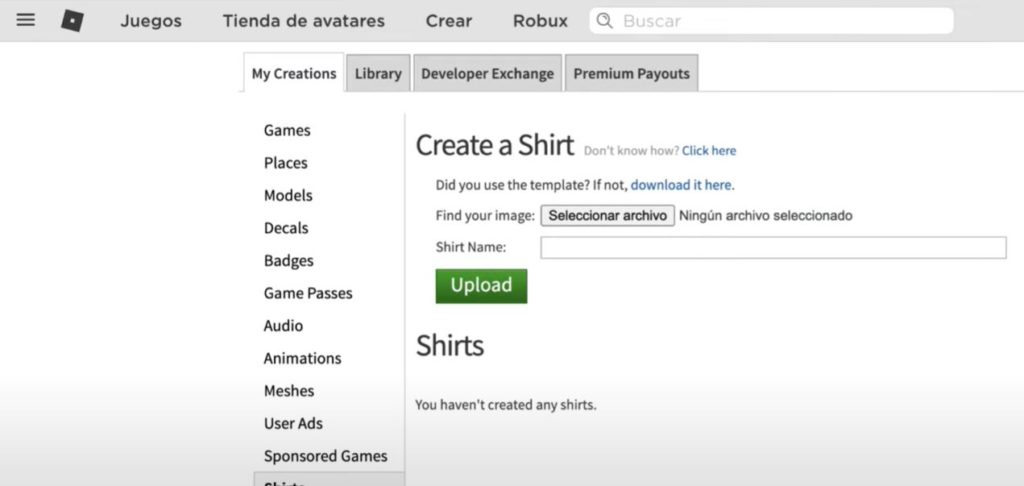1024x486 pixels.
Task: Select Games in the sidebar
Action: coord(287,130)
